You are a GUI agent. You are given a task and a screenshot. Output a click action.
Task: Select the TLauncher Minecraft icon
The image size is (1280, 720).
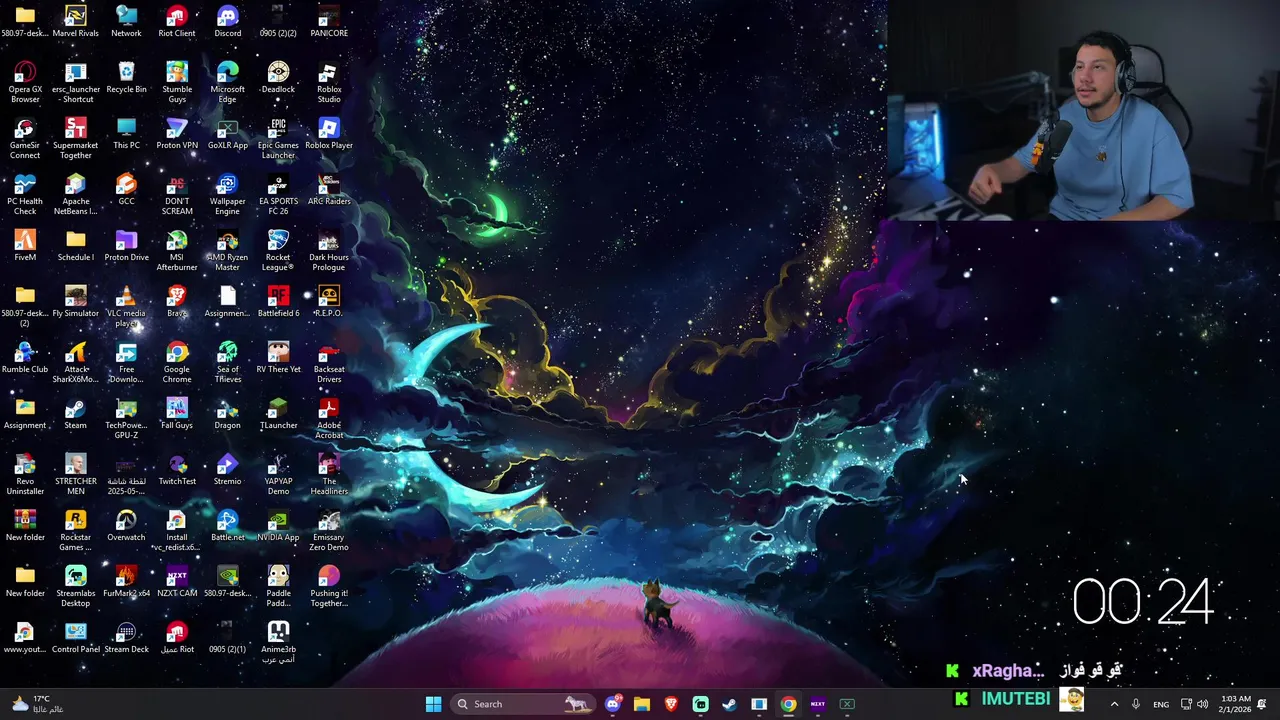278,413
